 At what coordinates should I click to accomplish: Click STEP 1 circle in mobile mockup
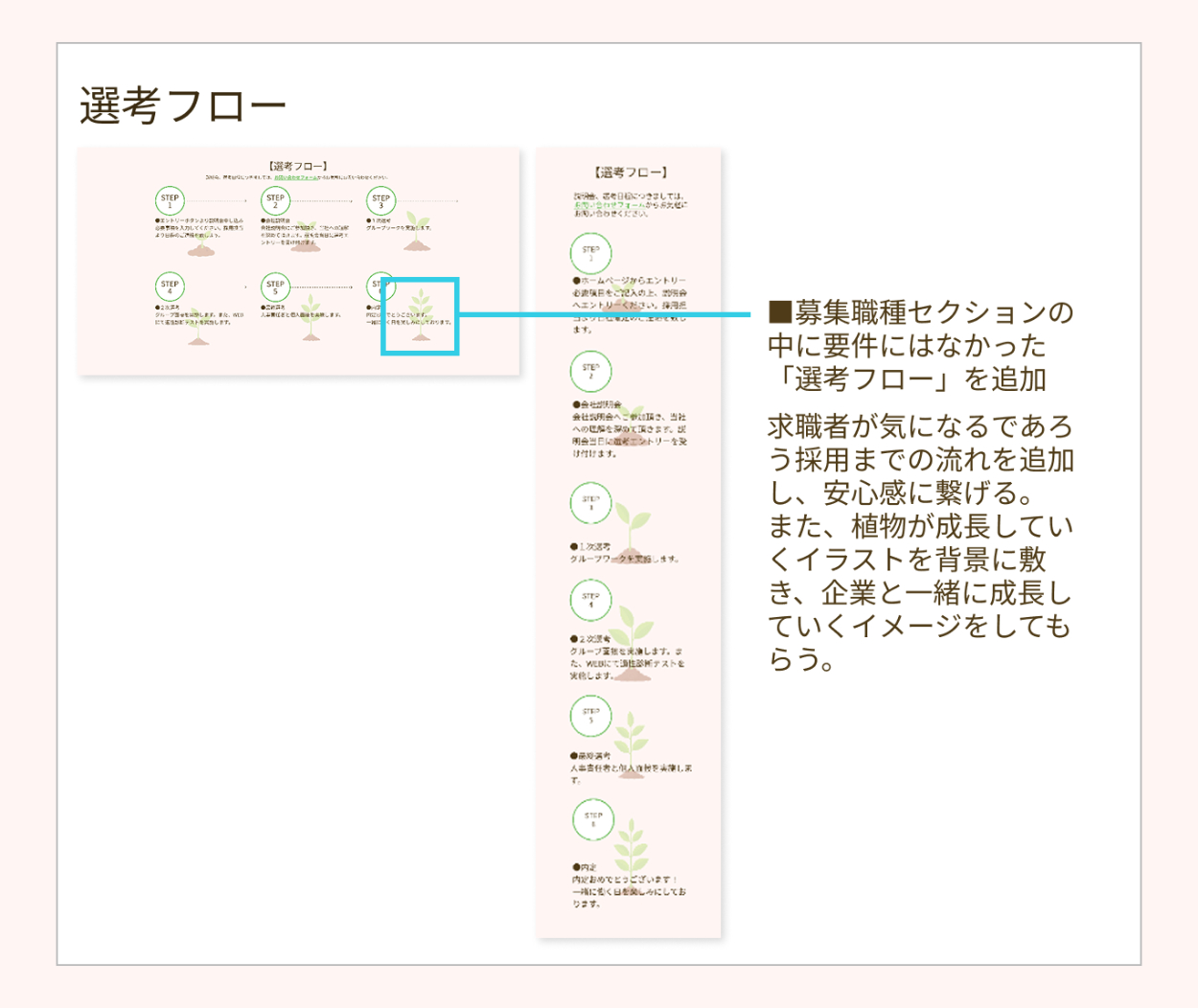pos(590,254)
